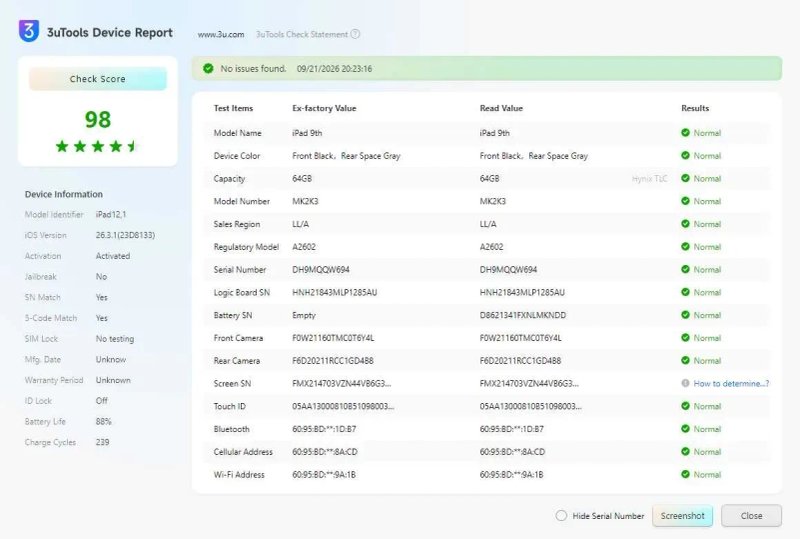Screen dimensions: 800x539
Task: Click the Front Camera row Normal check icon
Action: click(x=685, y=338)
